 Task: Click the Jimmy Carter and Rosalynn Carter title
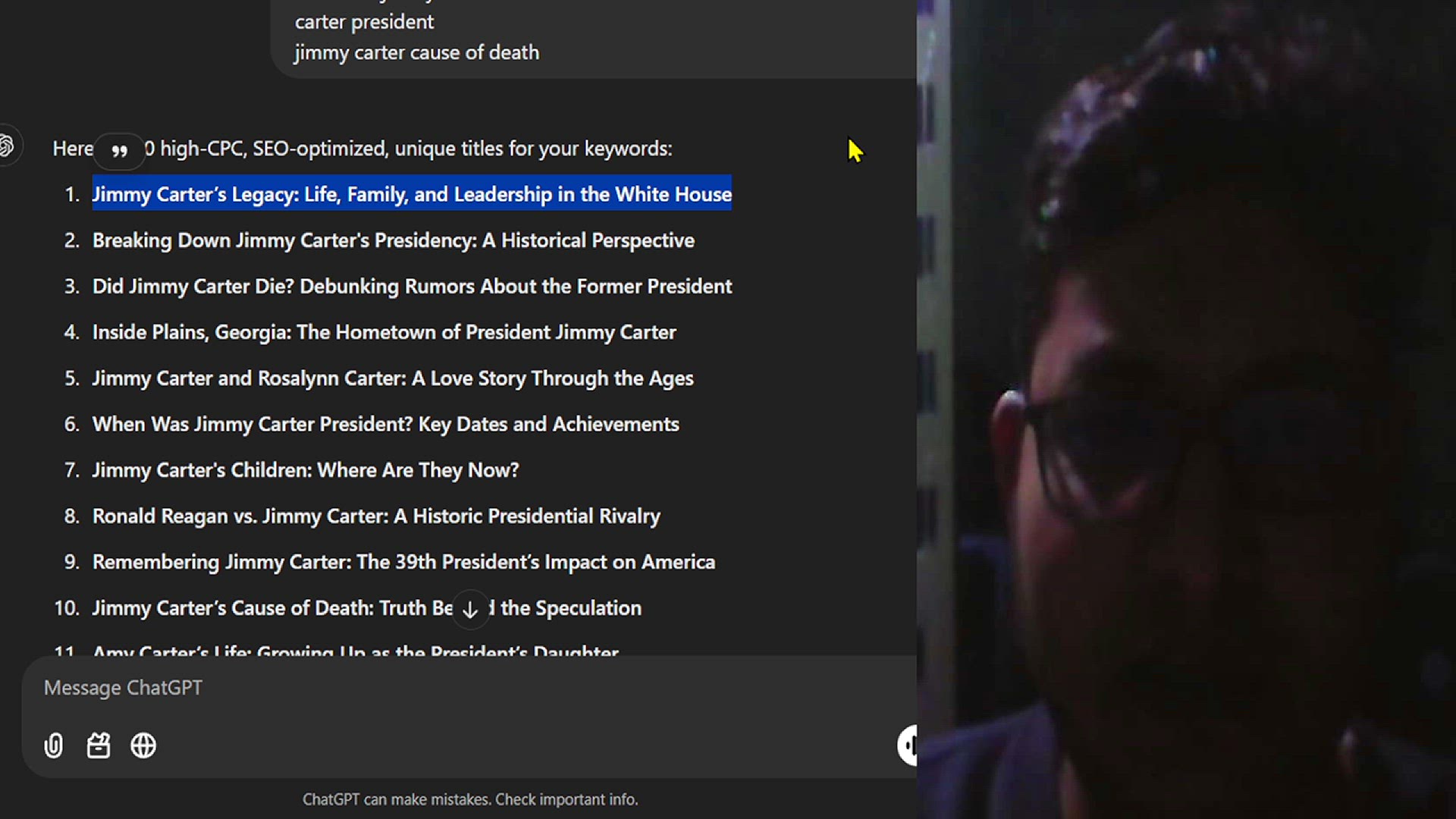(392, 378)
